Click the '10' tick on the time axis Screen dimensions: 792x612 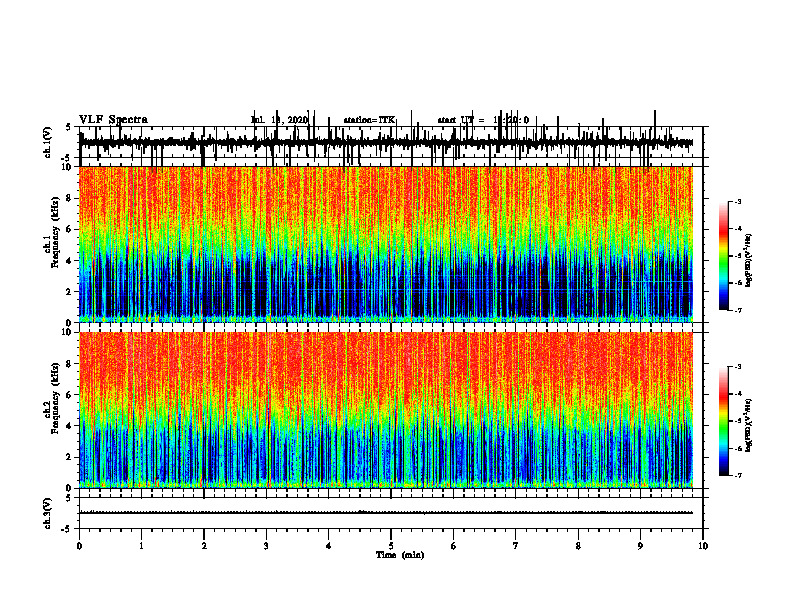703,546
